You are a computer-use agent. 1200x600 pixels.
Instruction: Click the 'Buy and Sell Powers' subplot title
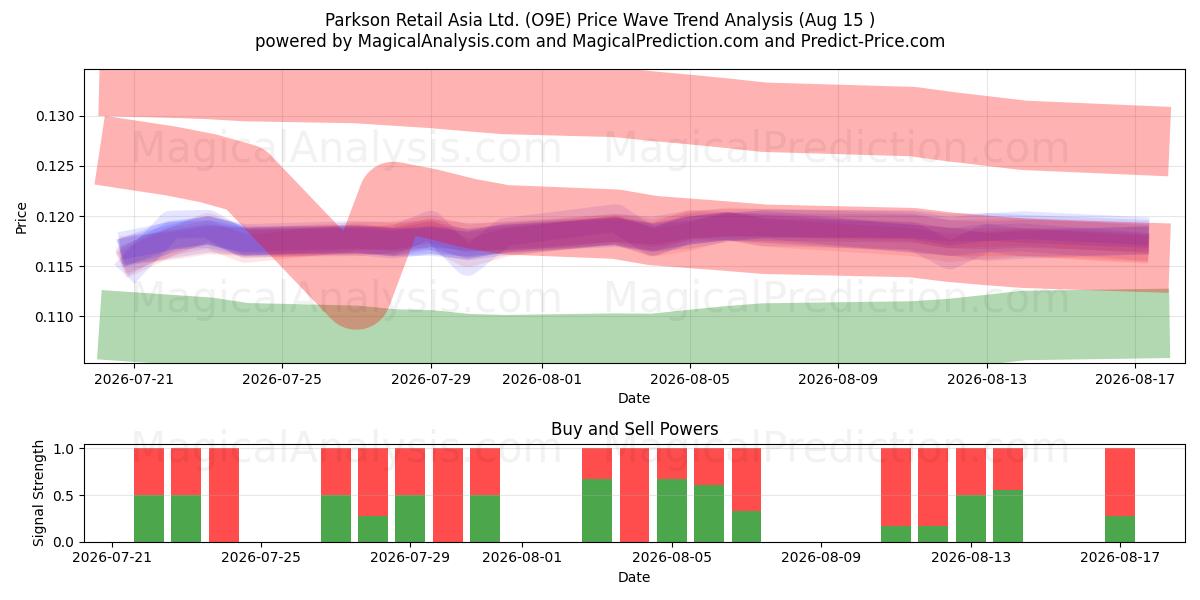(634, 429)
